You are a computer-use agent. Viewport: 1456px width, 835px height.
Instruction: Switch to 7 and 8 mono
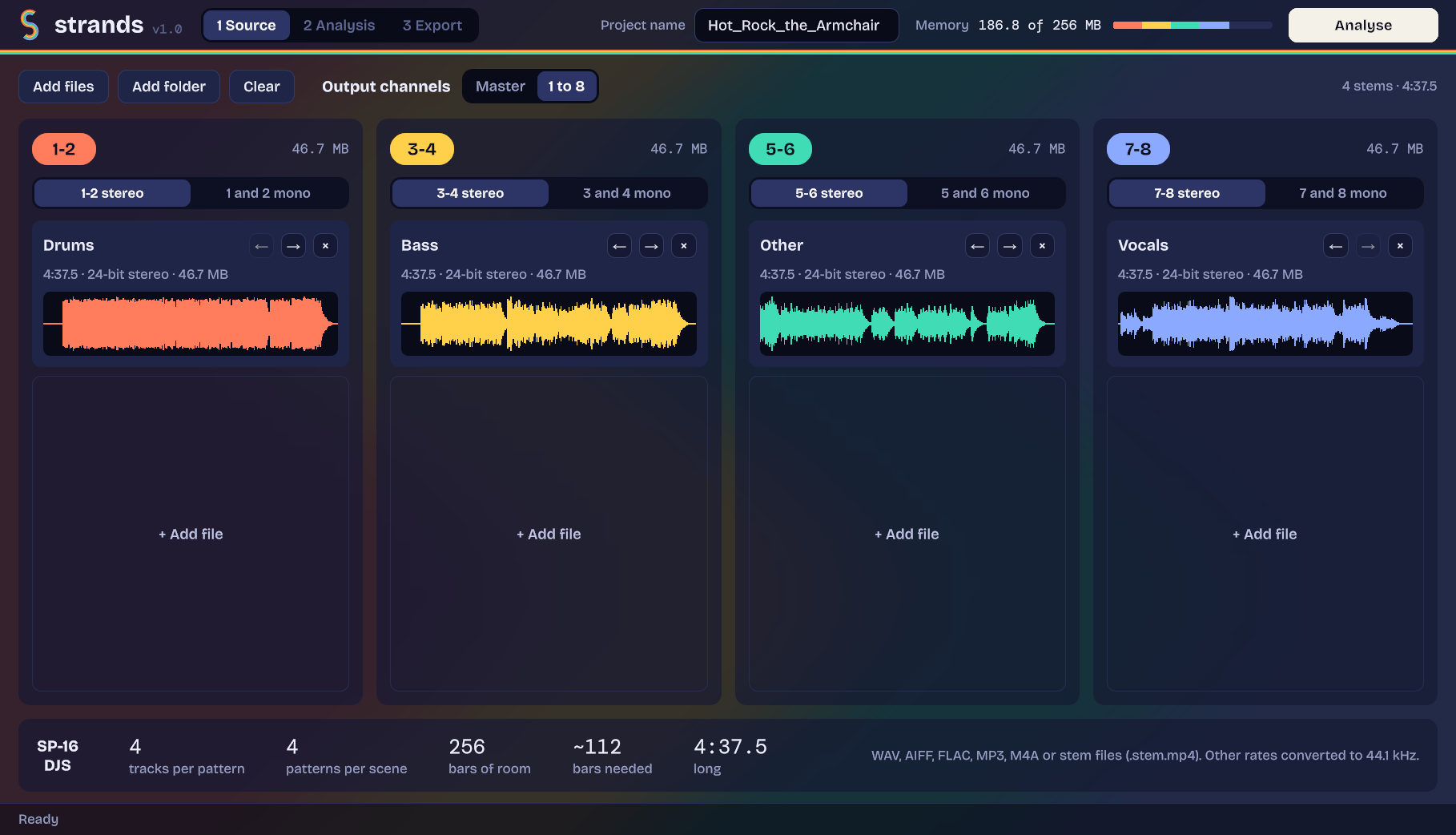coord(1343,193)
